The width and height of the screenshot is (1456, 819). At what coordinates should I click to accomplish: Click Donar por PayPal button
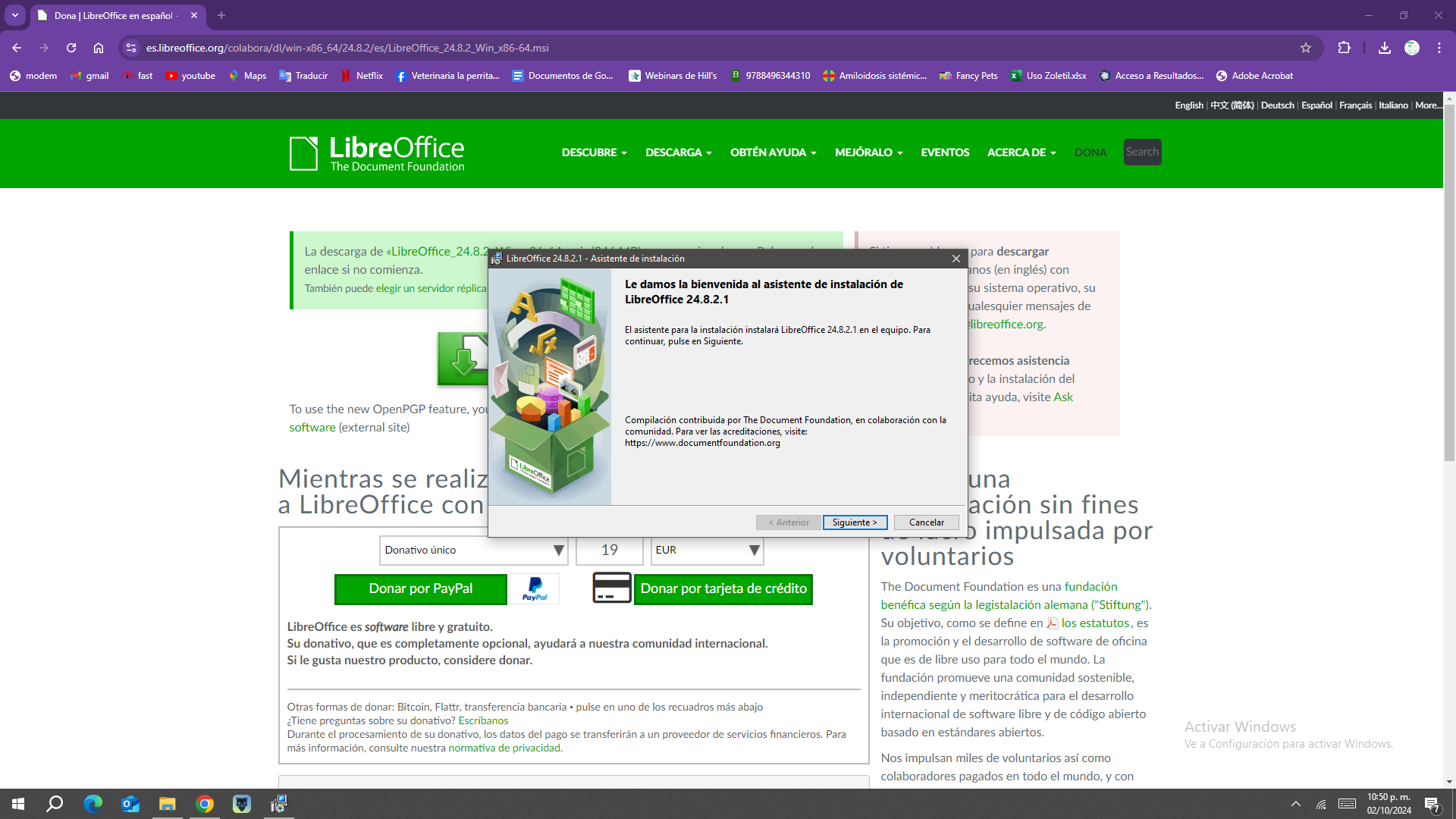421,589
